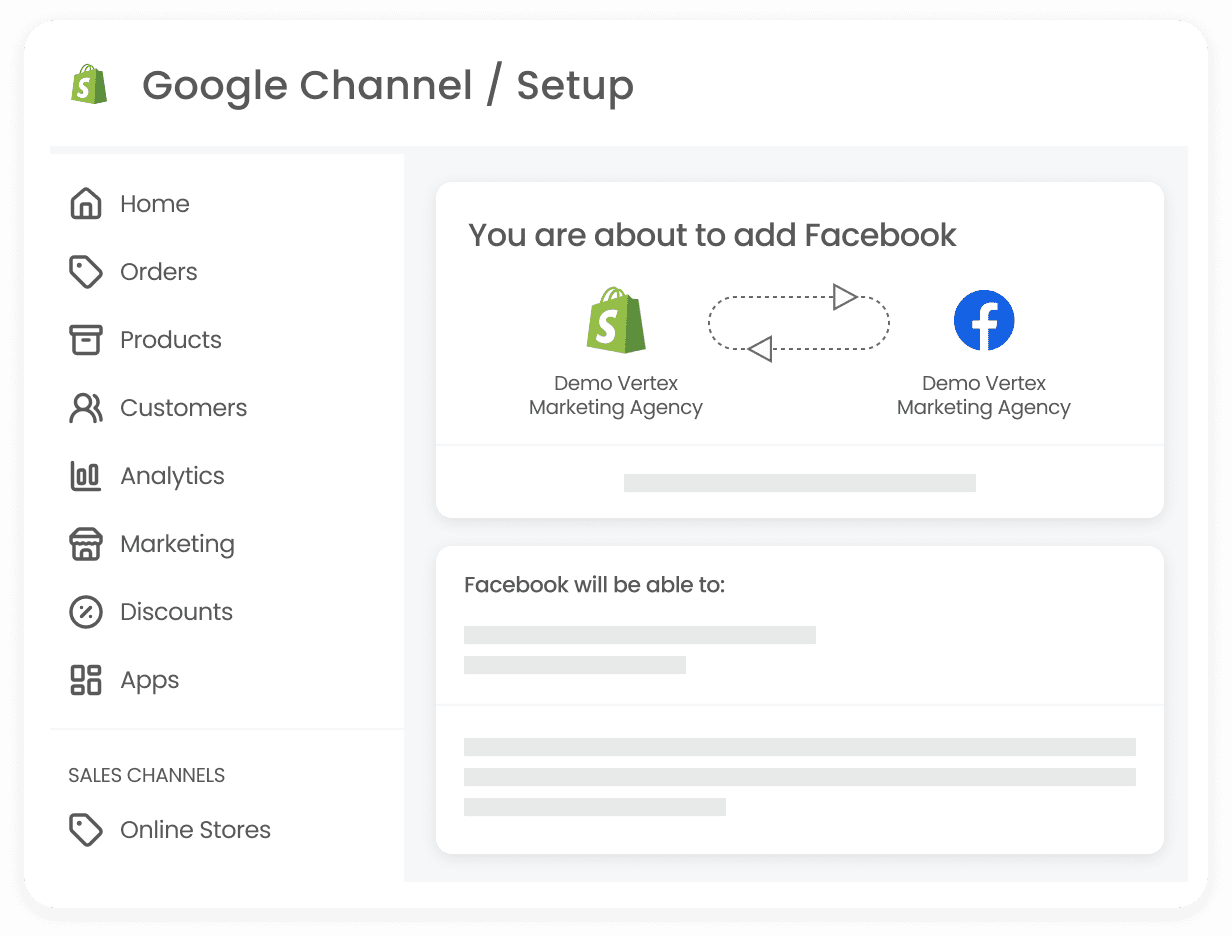Open Apps in the sidebar

point(150,681)
